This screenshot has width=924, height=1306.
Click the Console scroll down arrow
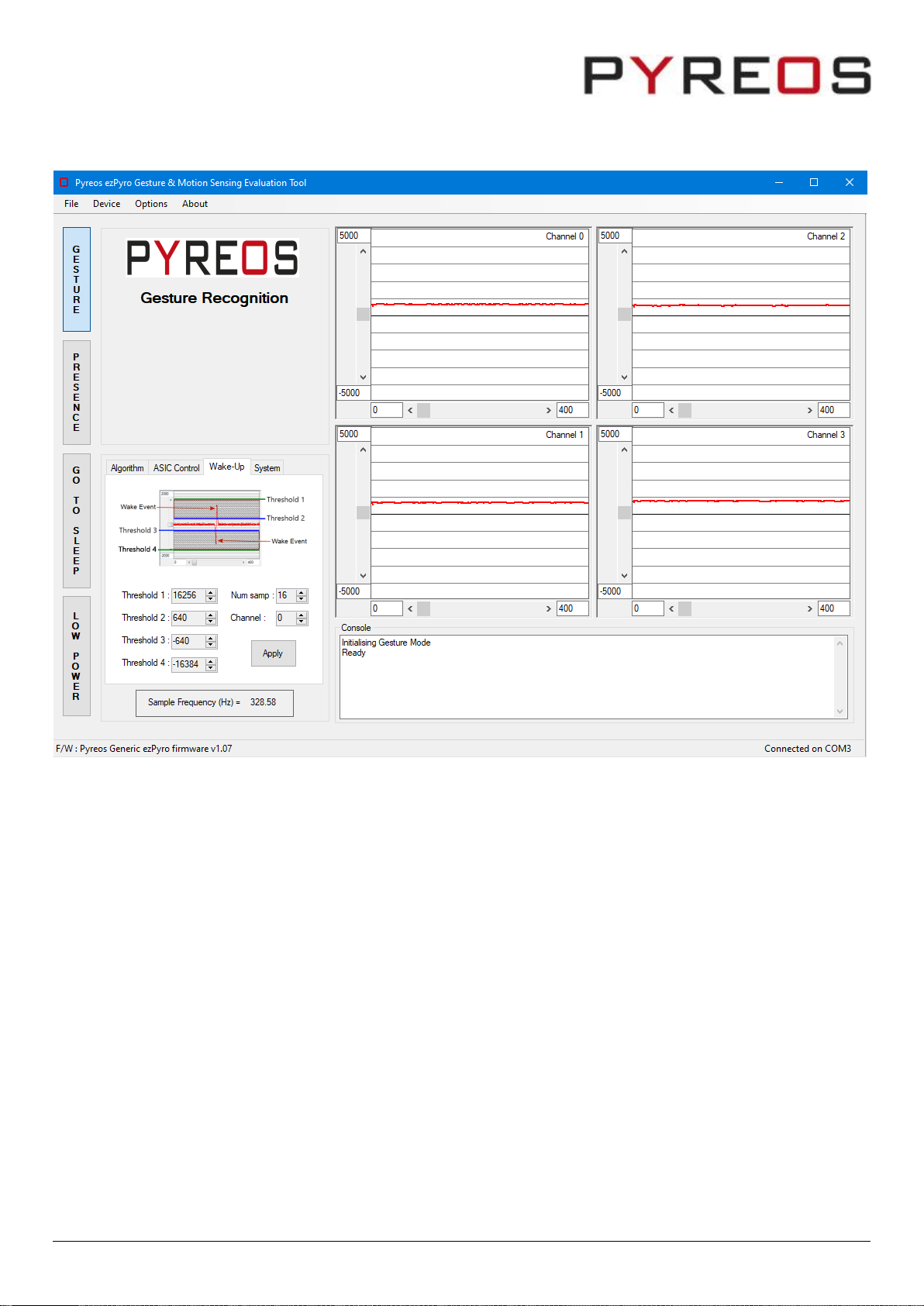[x=840, y=711]
